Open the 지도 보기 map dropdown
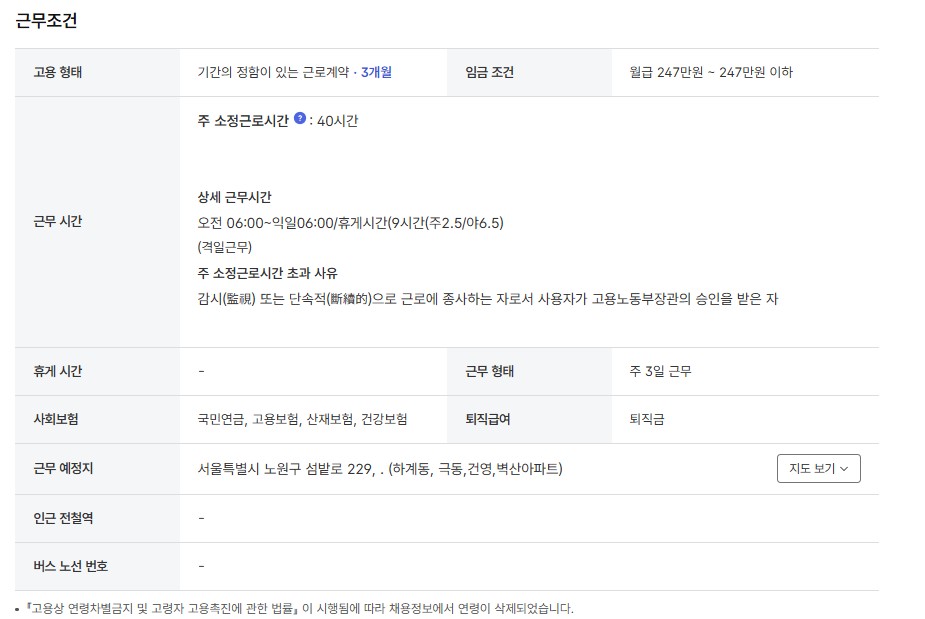The image size is (925, 619). tap(818, 469)
